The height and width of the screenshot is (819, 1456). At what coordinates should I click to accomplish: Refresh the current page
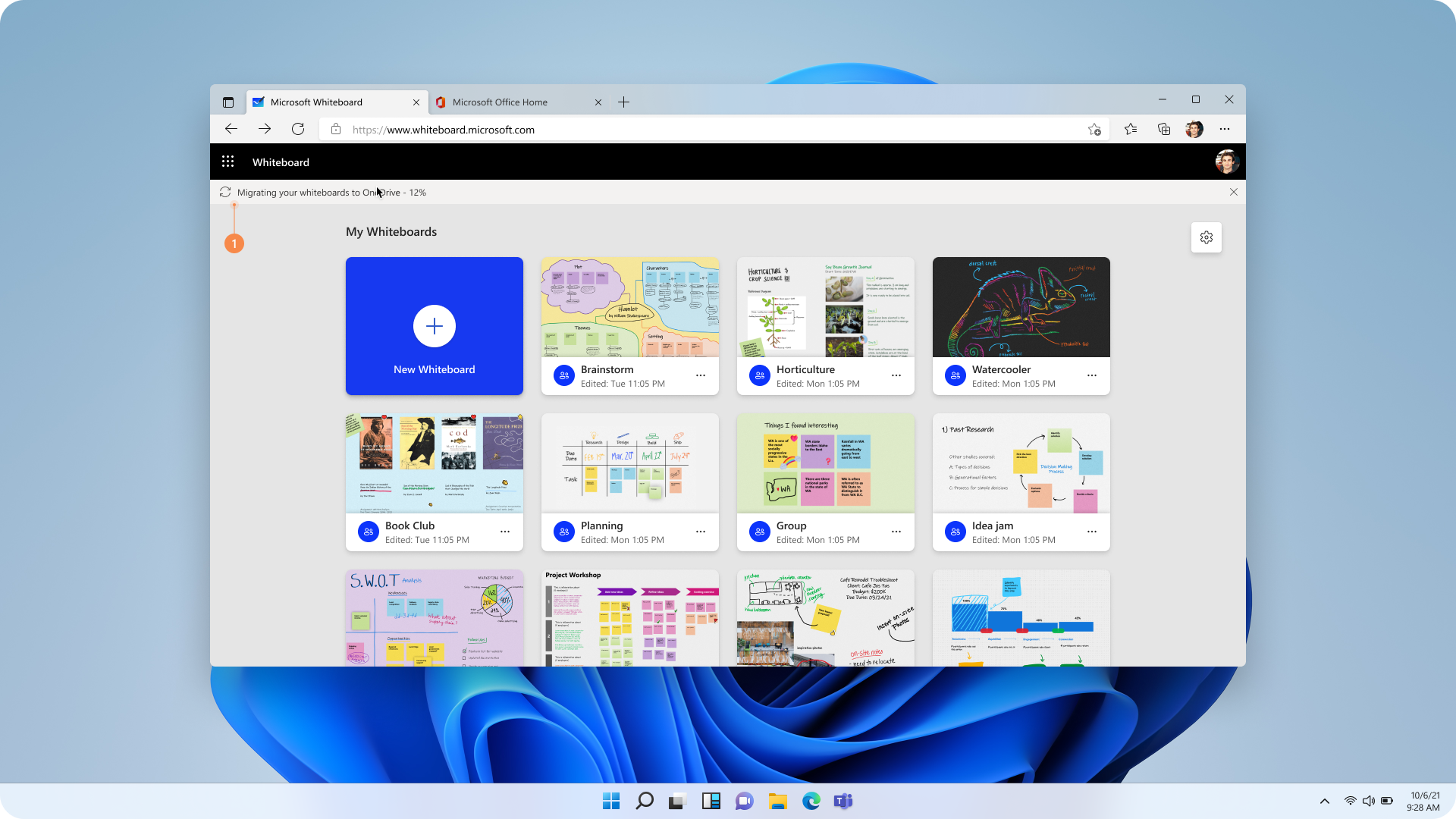(298, 129)
